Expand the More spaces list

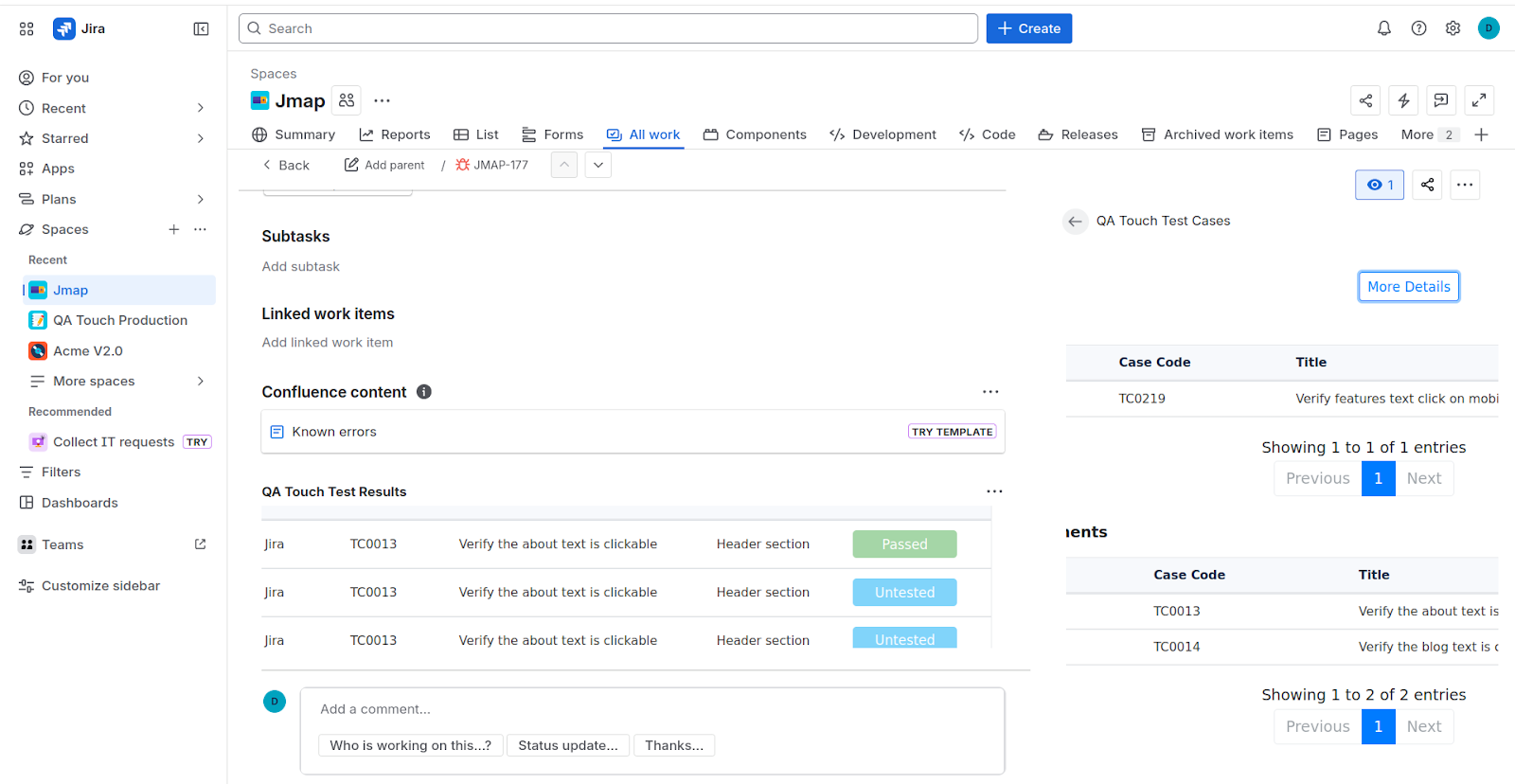pos(200,381)
